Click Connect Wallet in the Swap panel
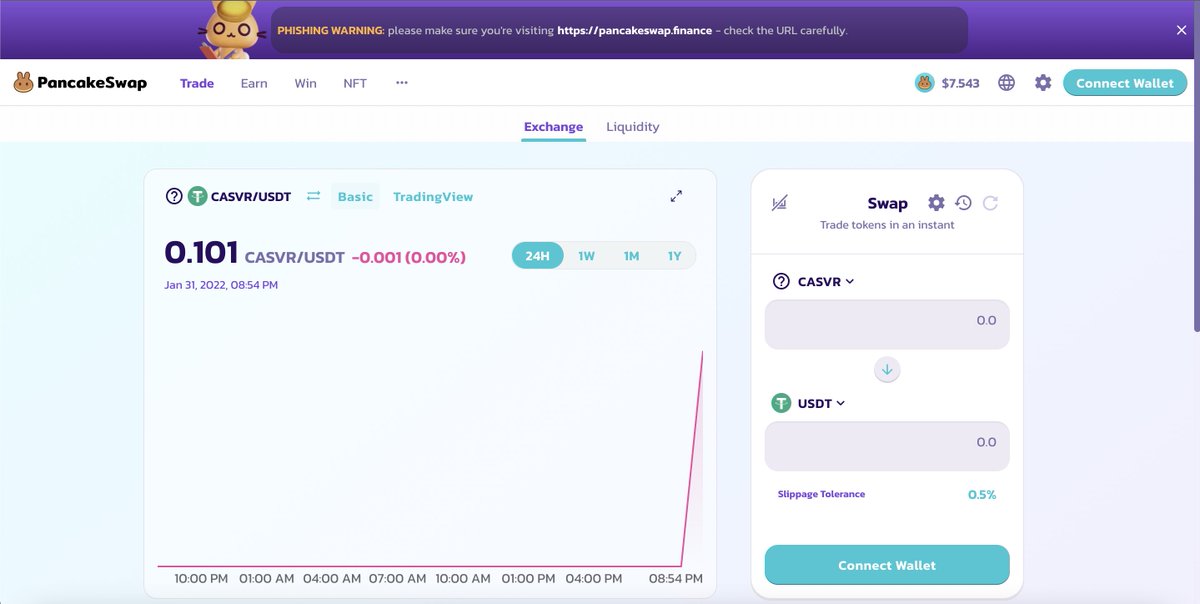Image resolution: width=1200 pixels, height=604 pixels. [887, 565]
